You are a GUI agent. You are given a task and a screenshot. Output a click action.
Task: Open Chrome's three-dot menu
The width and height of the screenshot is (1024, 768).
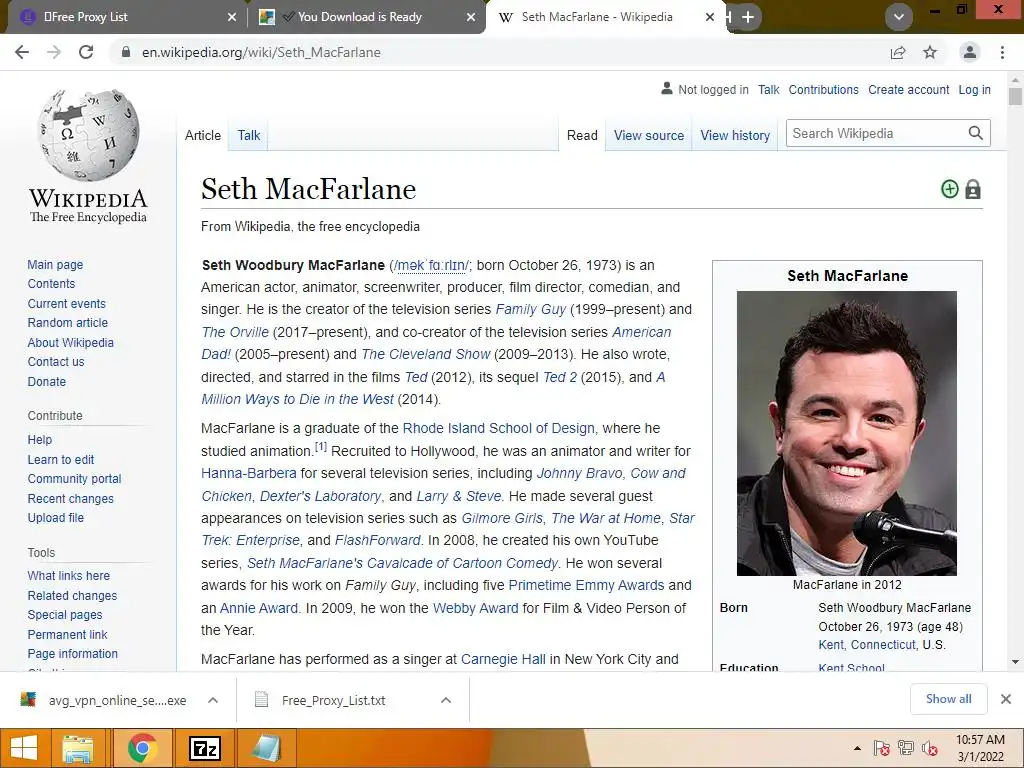pos(1002,52)
